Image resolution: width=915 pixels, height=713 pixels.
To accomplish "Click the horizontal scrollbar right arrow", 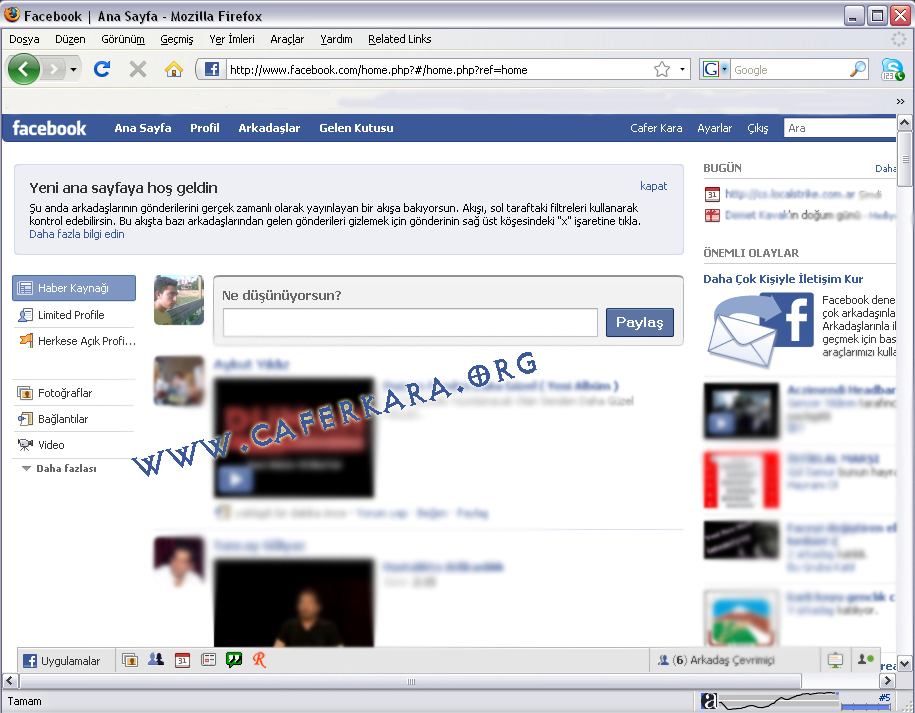I will click(x=888, y=680).
